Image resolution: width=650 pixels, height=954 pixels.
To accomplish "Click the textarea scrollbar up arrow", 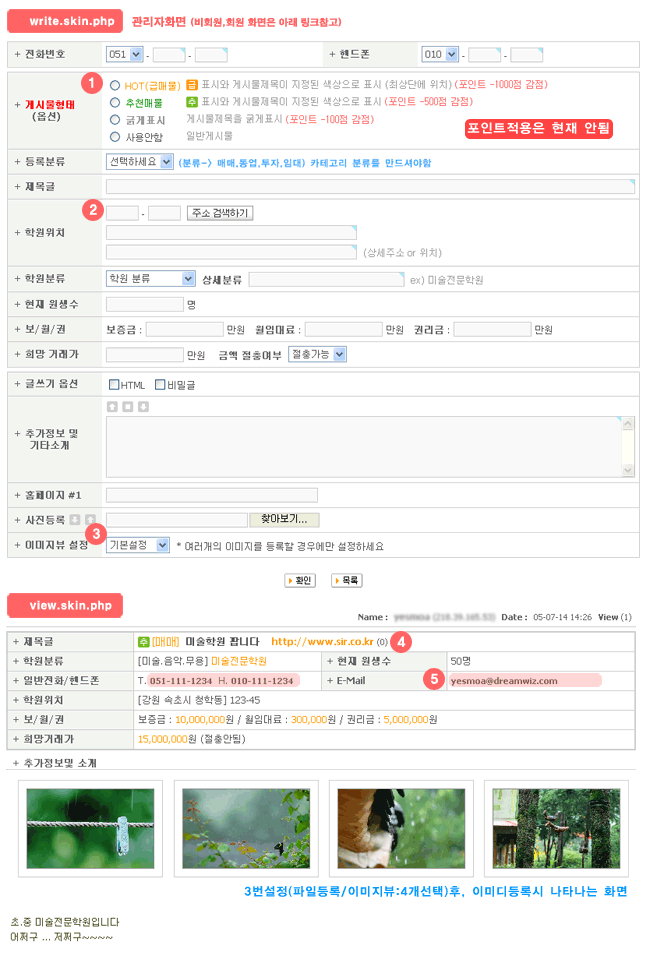I will pos(628,423).
